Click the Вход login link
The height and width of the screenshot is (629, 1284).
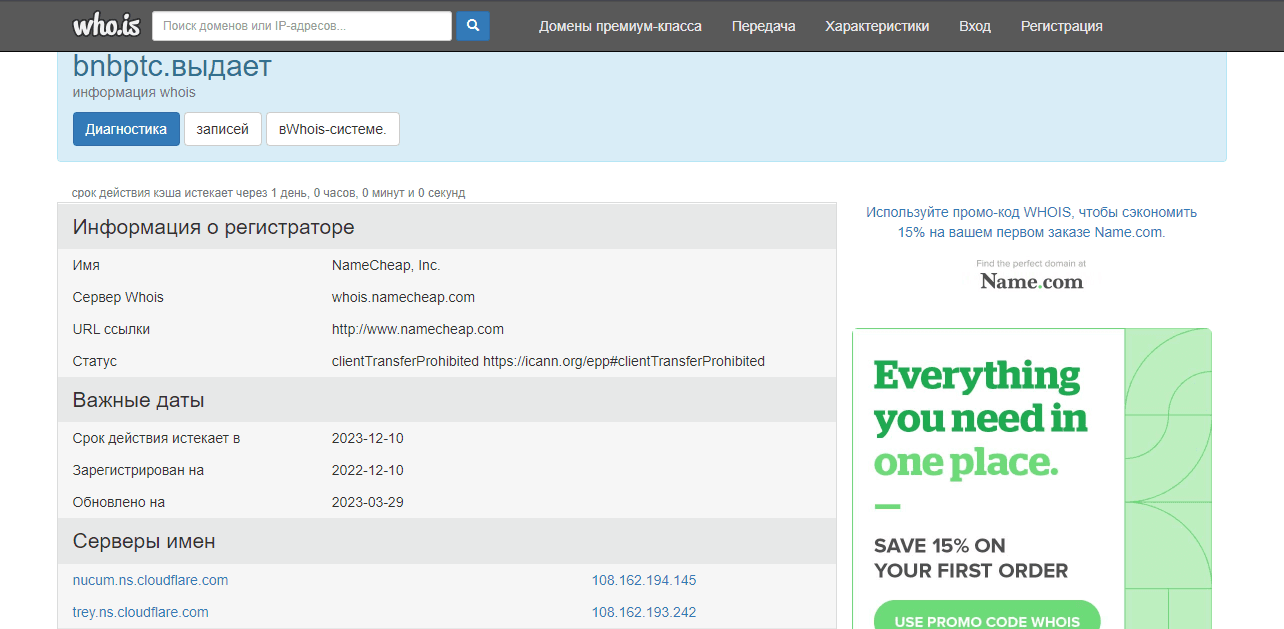pos(974,26)
